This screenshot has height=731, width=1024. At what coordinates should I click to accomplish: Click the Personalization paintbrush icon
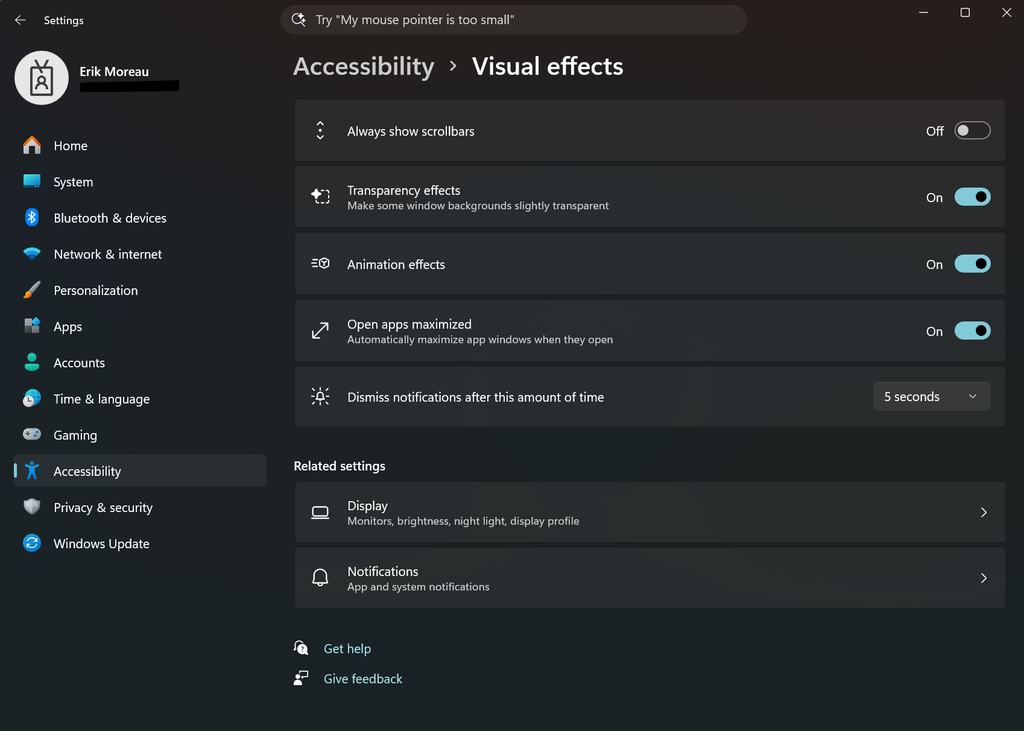click(x=31, y=290)
